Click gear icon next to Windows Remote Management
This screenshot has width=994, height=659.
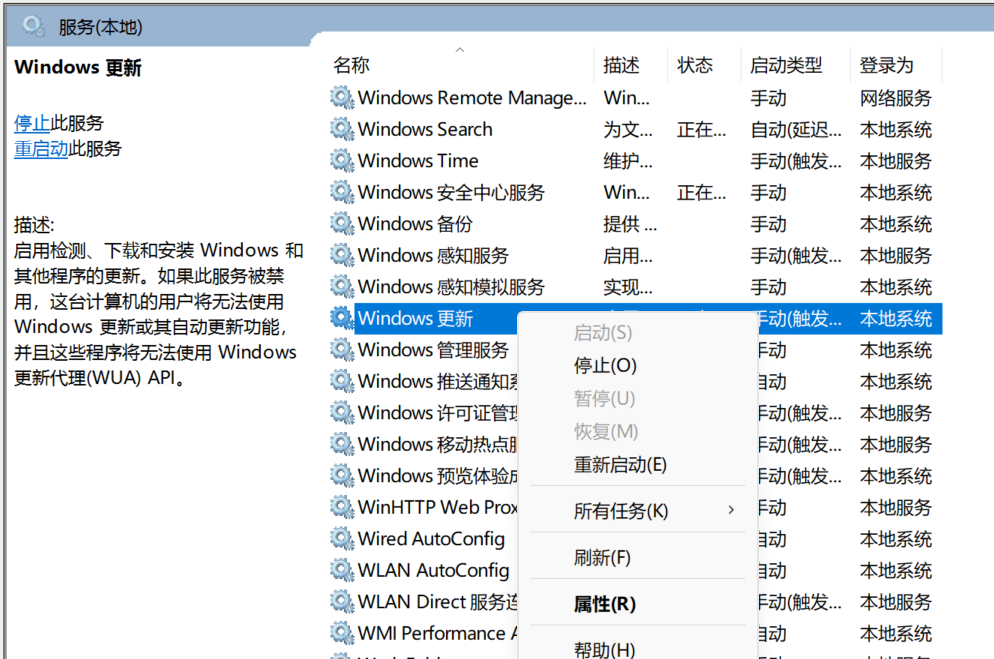point(342,98)
